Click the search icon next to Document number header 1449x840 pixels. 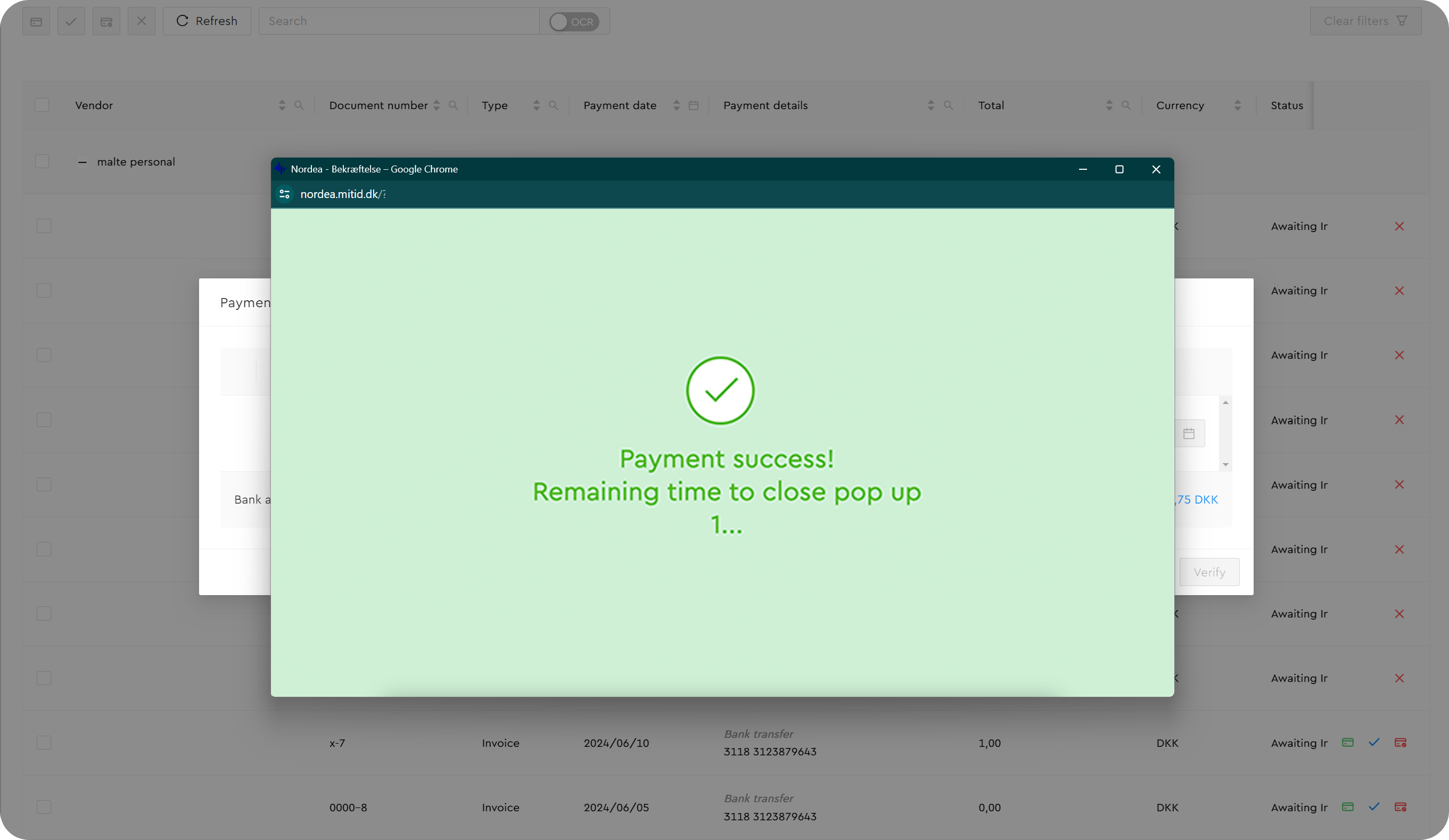pyautogui.click(x=454, y=105)
